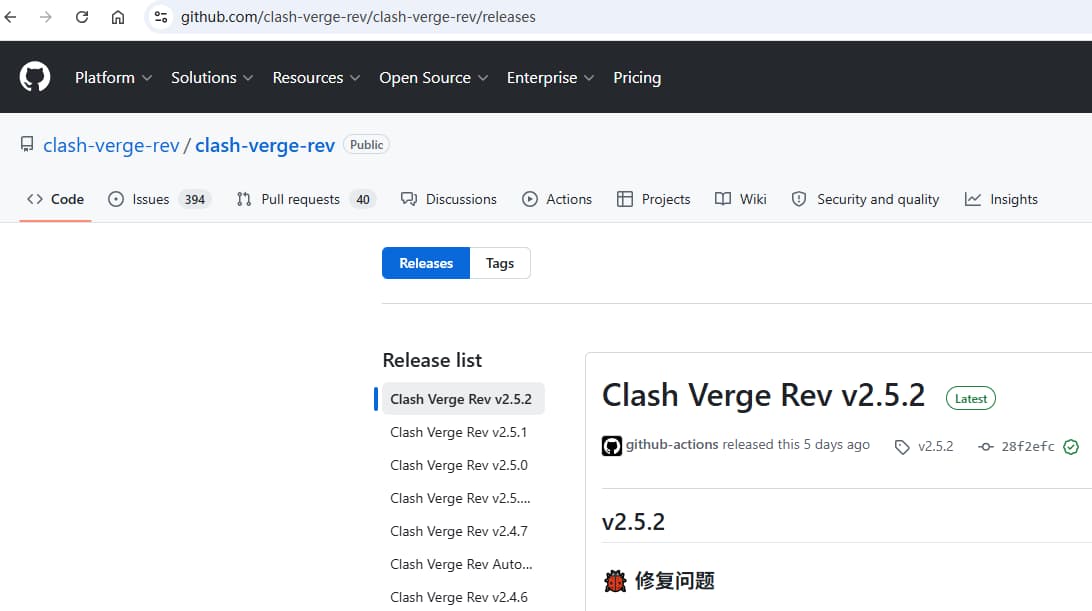Click the tag icon beside v2.5.2

902,447
